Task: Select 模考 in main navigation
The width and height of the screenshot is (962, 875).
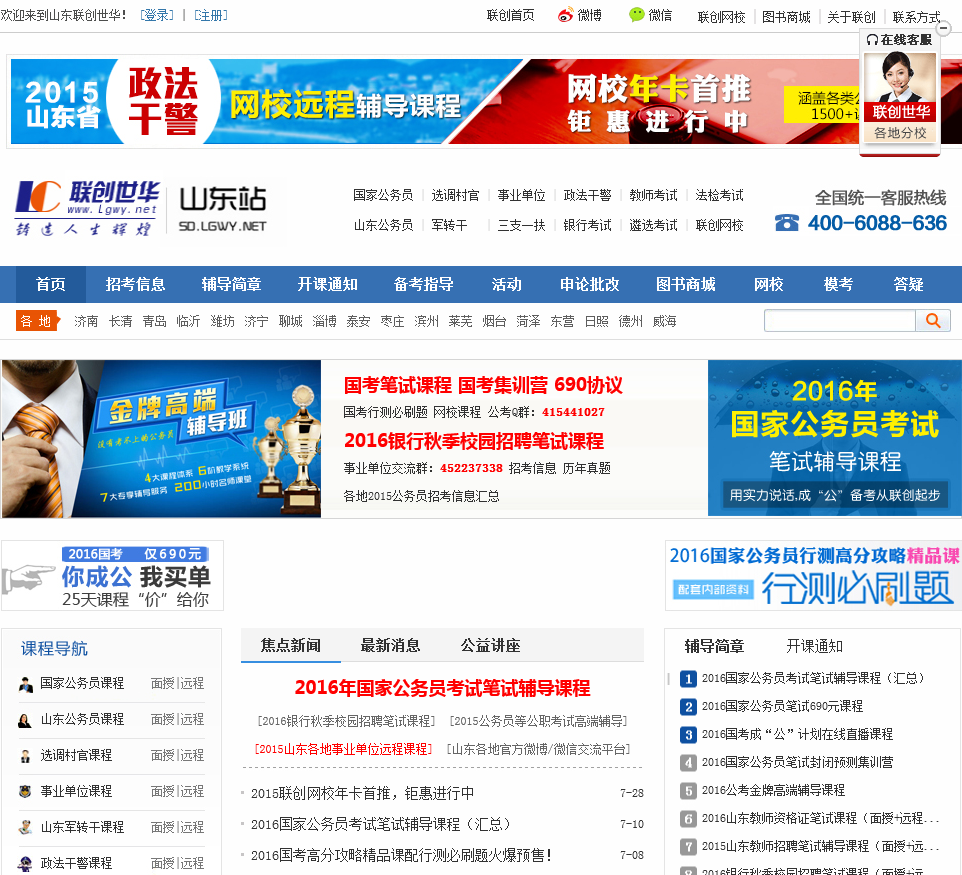Action: [838, 284]
